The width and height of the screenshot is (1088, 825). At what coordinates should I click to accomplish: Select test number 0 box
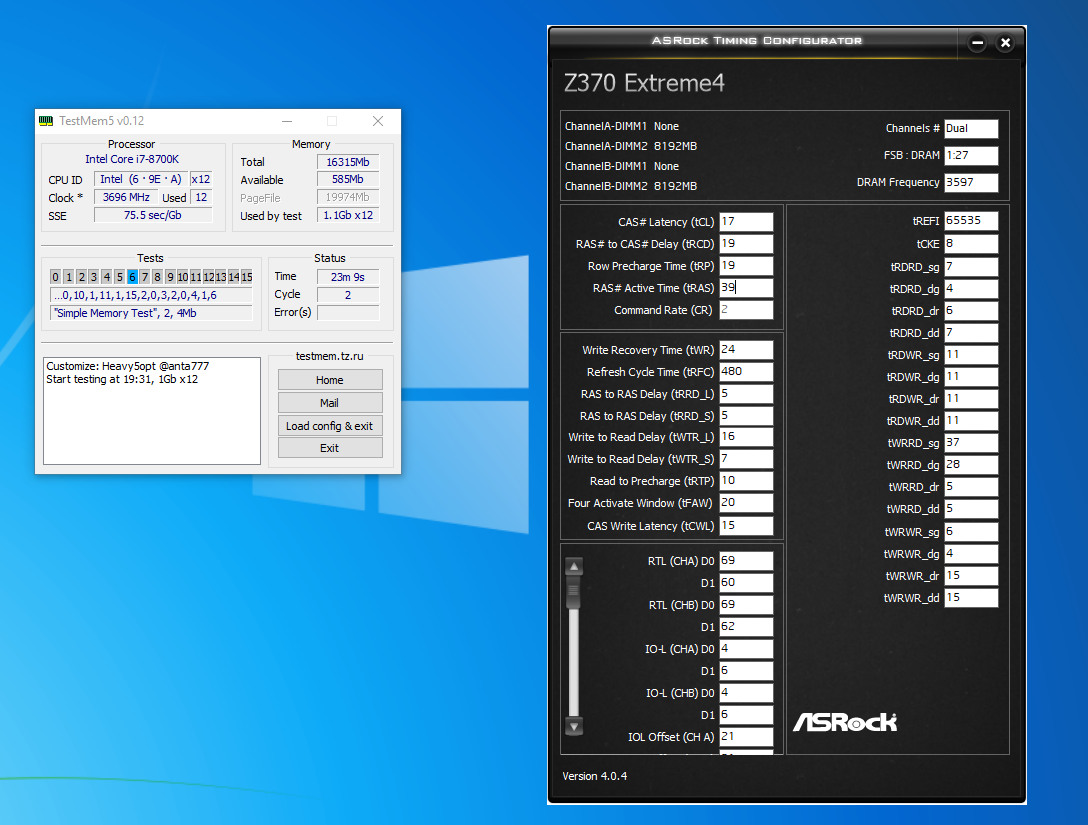[56, 277]
